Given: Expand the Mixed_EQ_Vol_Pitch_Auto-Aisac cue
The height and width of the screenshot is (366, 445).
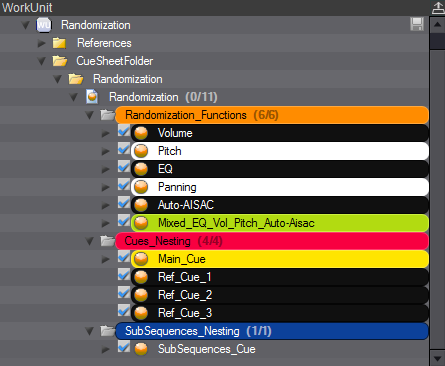Looking at the screenshot, I should coord(105,223).
